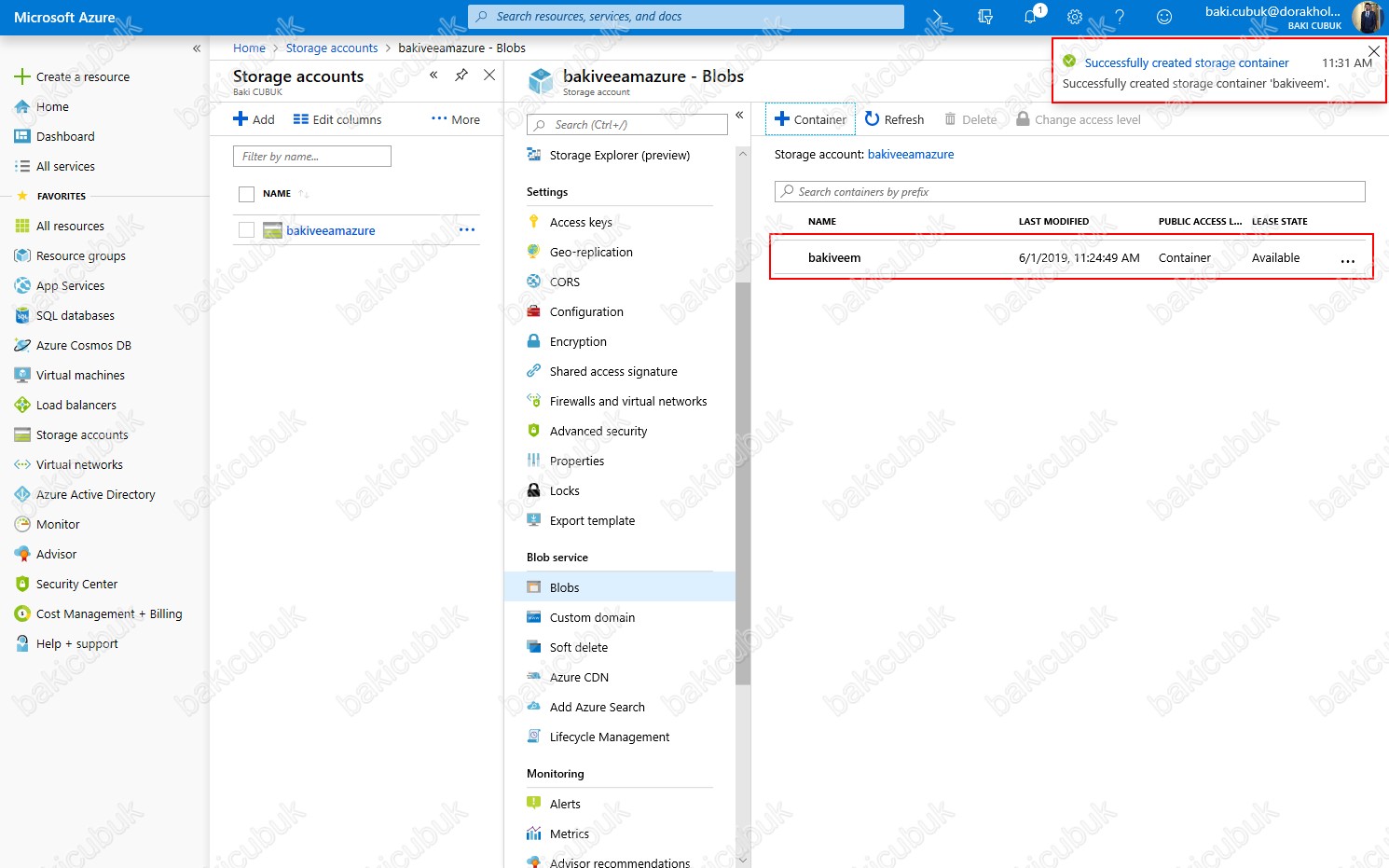Open the Azure Cosmos DB icon
The image size is (1389, 868).
22,346
